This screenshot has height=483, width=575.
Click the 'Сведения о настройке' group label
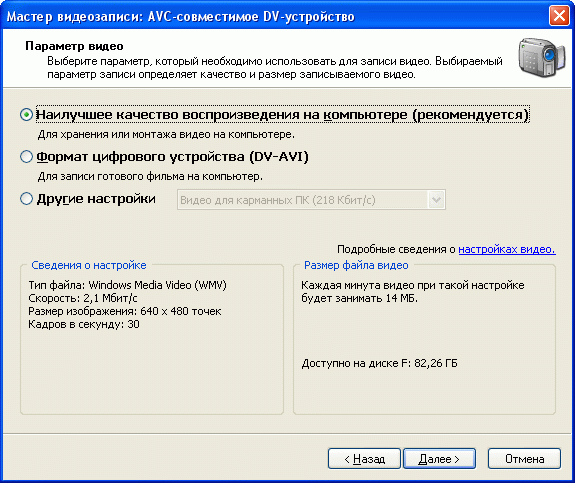(x=89, y=265)
